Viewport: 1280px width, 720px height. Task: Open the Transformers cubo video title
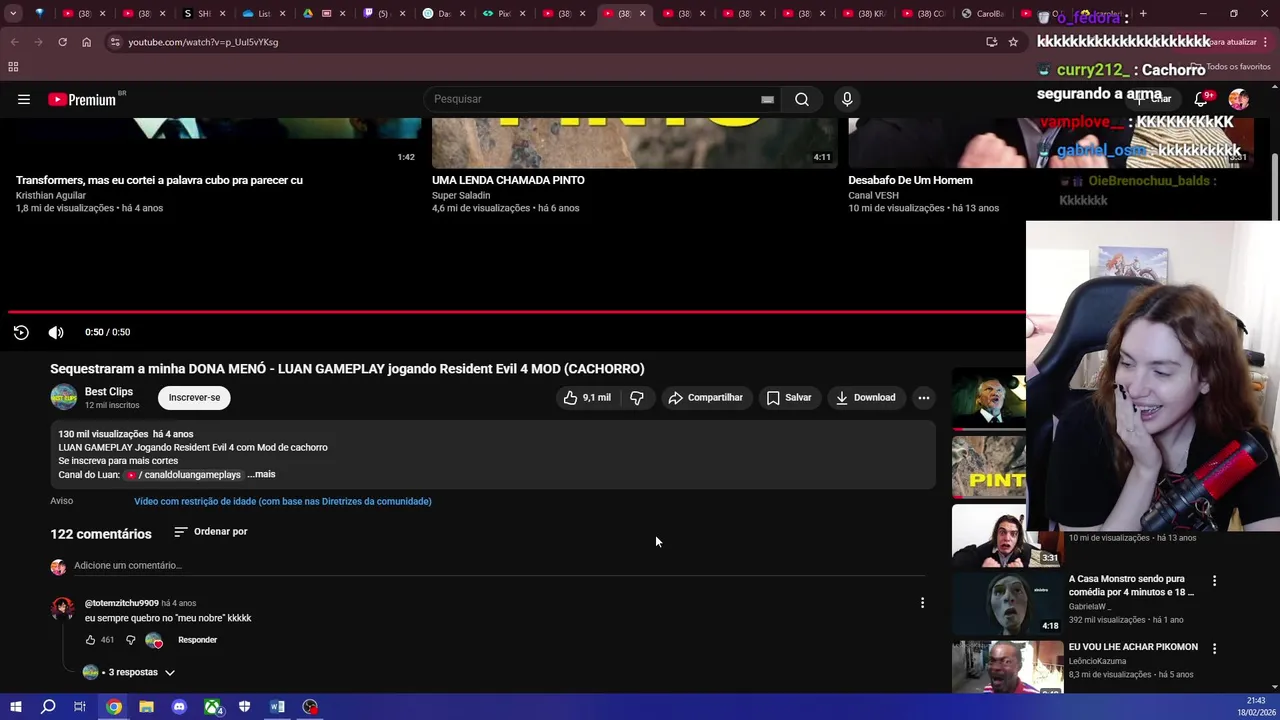tap(159, 180)
